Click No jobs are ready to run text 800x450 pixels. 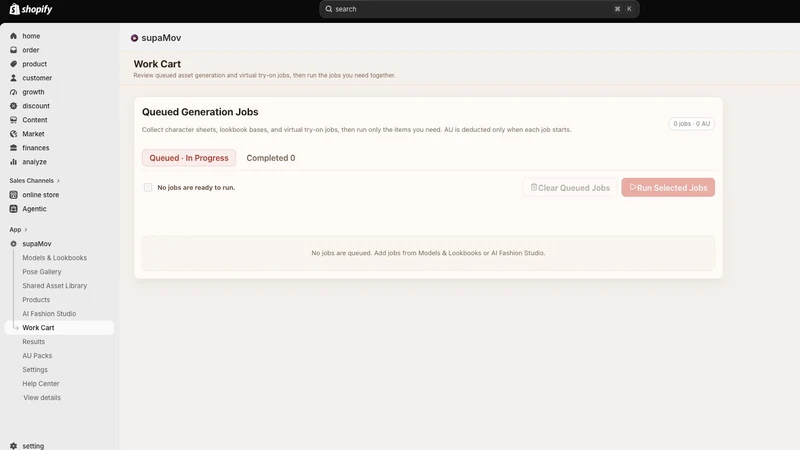(196, 187)
